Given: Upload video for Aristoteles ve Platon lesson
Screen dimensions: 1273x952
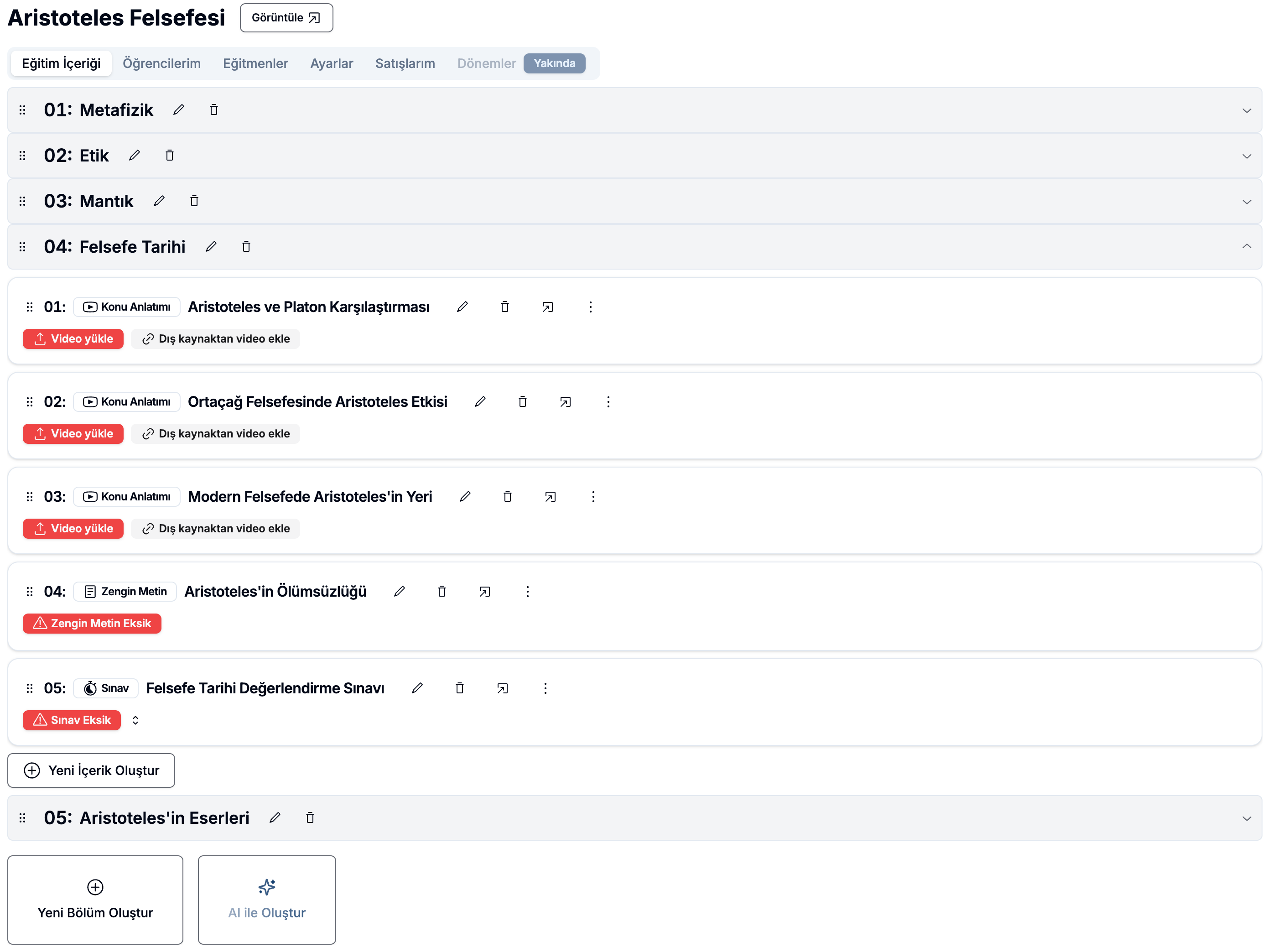Looking at the screenshot, I should (x=73, y=339).
